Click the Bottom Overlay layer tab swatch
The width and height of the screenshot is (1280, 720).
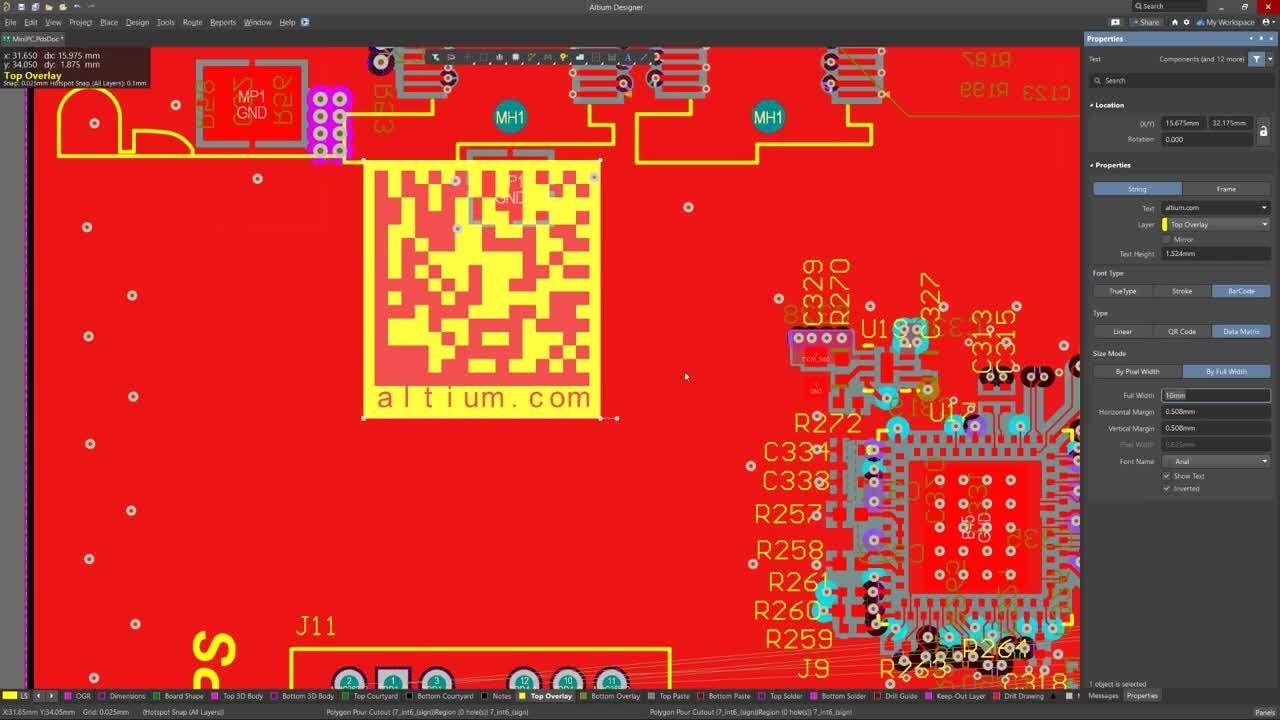pyautogui.click(x=584, y=696)
